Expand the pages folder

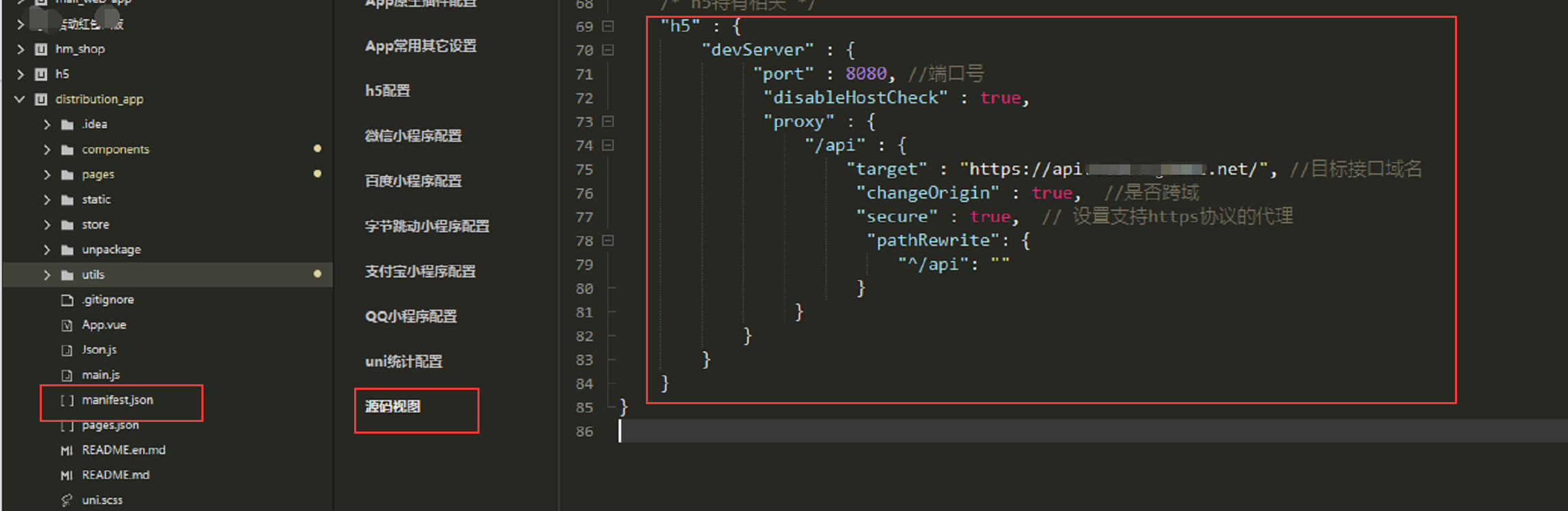[47, 175]
